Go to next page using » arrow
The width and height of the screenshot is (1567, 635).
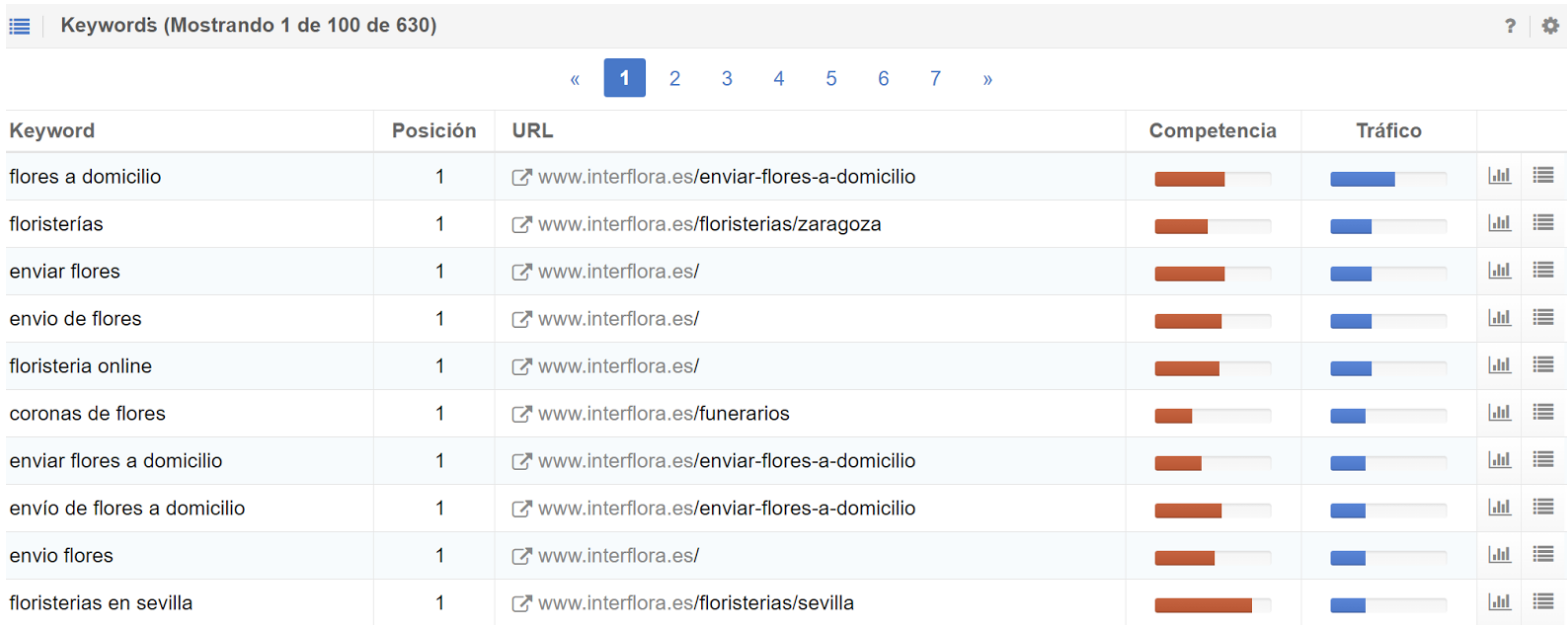point(987,78)
